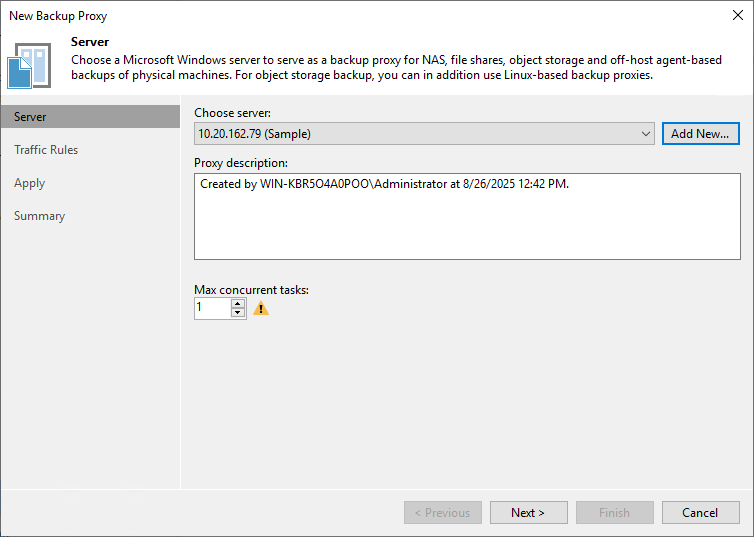Go to the Traffic Rules step
Image resolution: width=754 pixels, height=537 pixels.
click(x=46, y=150)
